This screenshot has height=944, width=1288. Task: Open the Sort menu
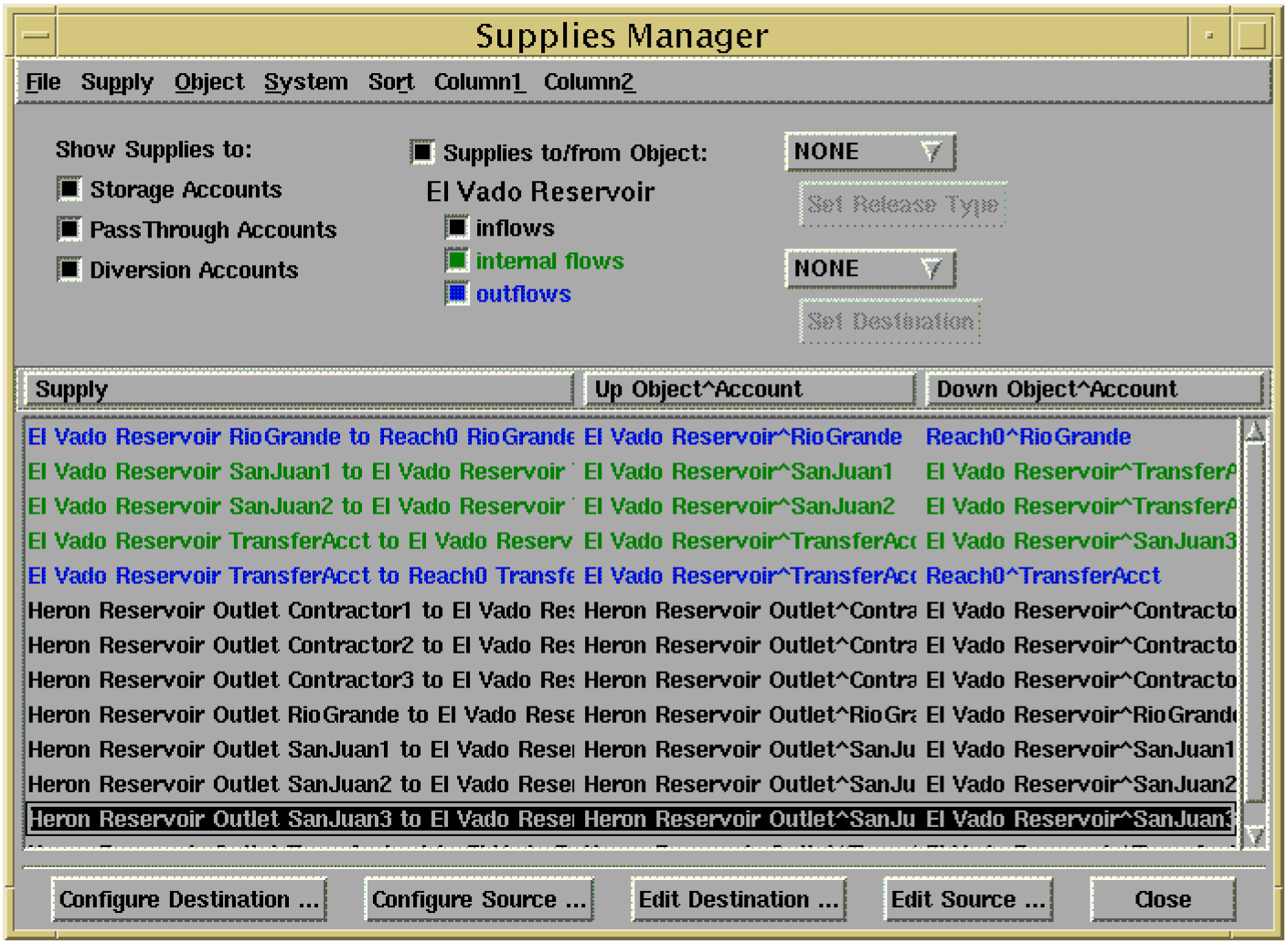[391, 82]
